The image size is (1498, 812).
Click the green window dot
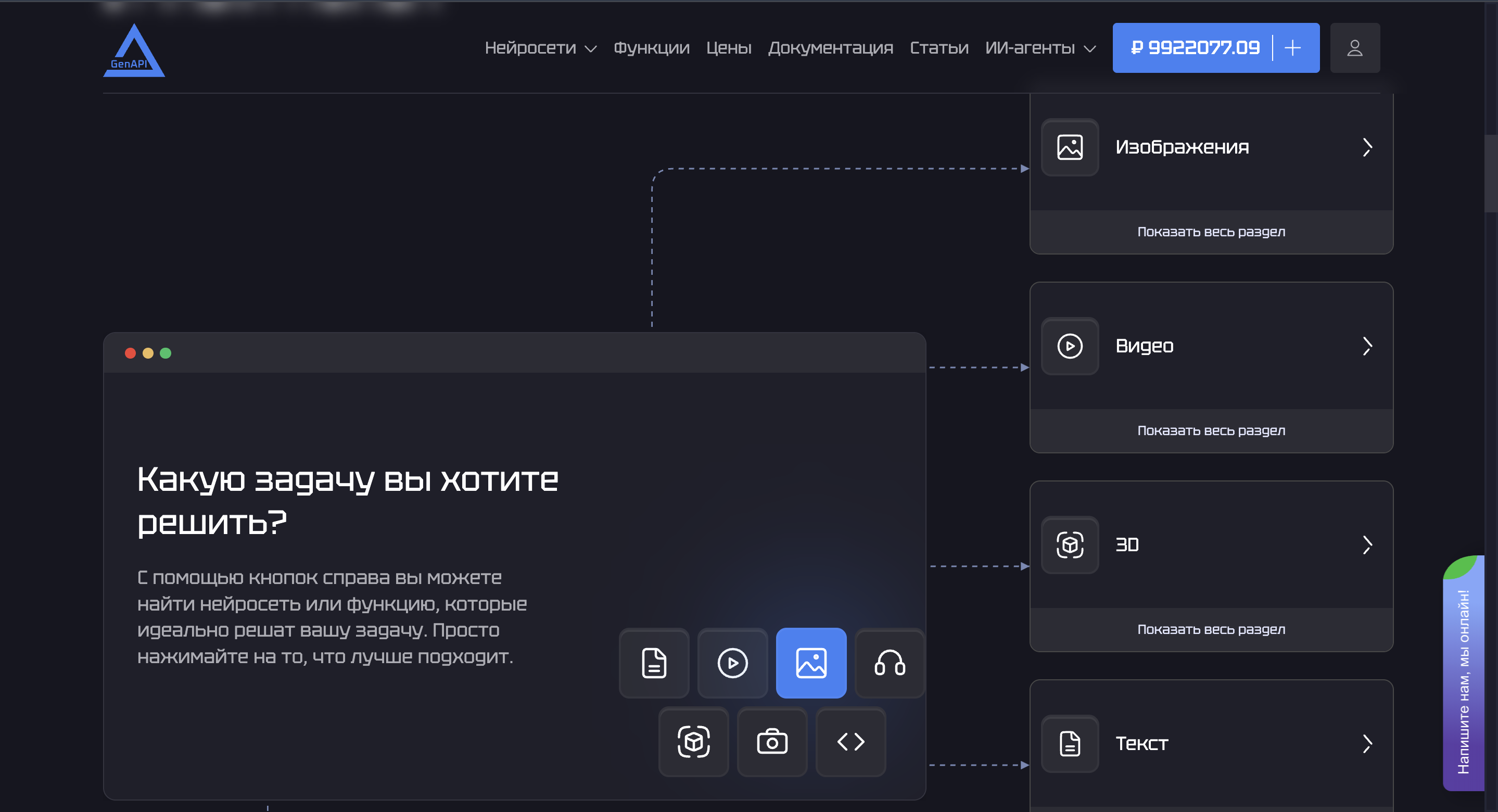pos(165,353)
